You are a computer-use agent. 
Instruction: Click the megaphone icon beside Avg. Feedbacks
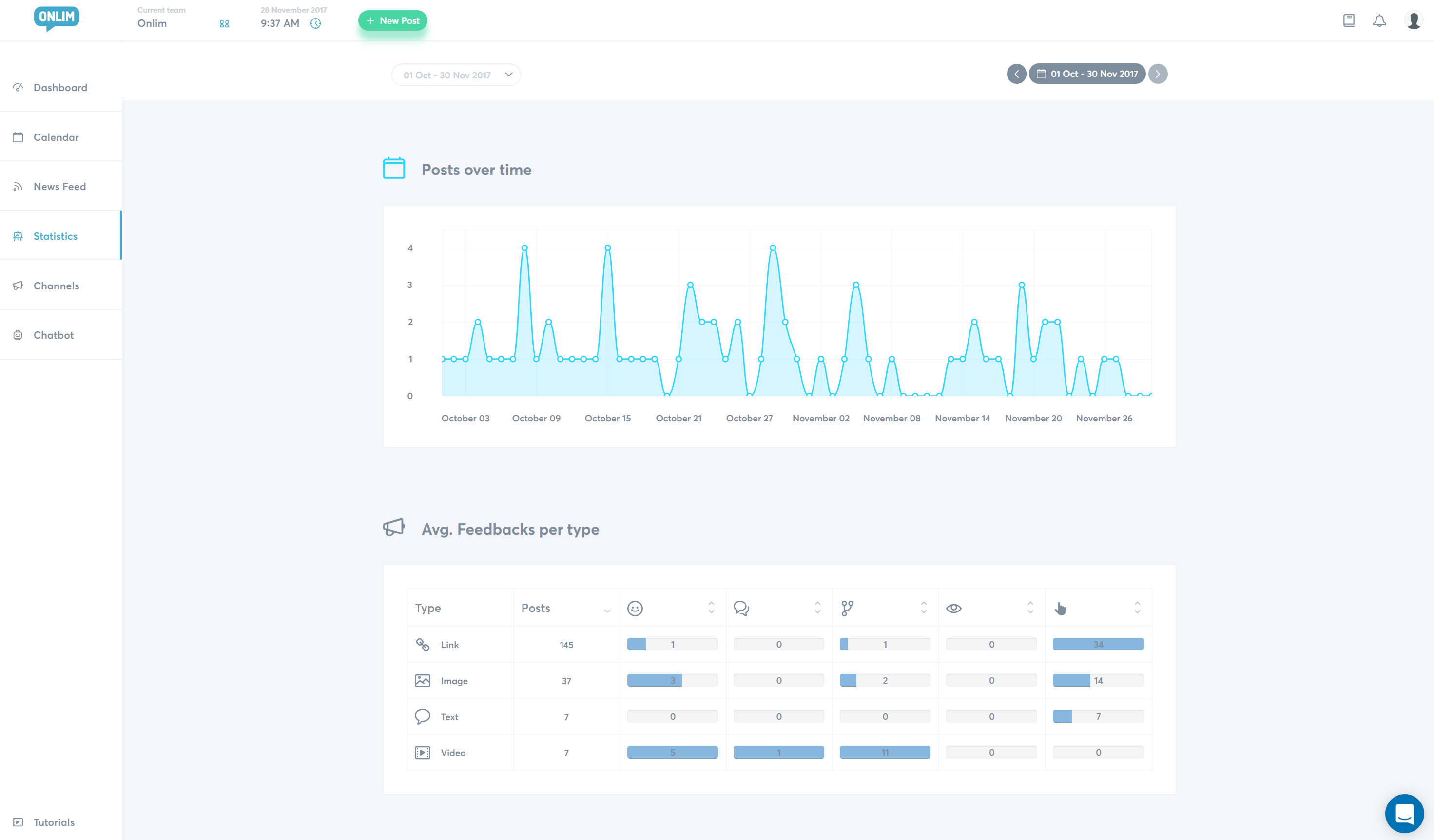coord(394,527)
